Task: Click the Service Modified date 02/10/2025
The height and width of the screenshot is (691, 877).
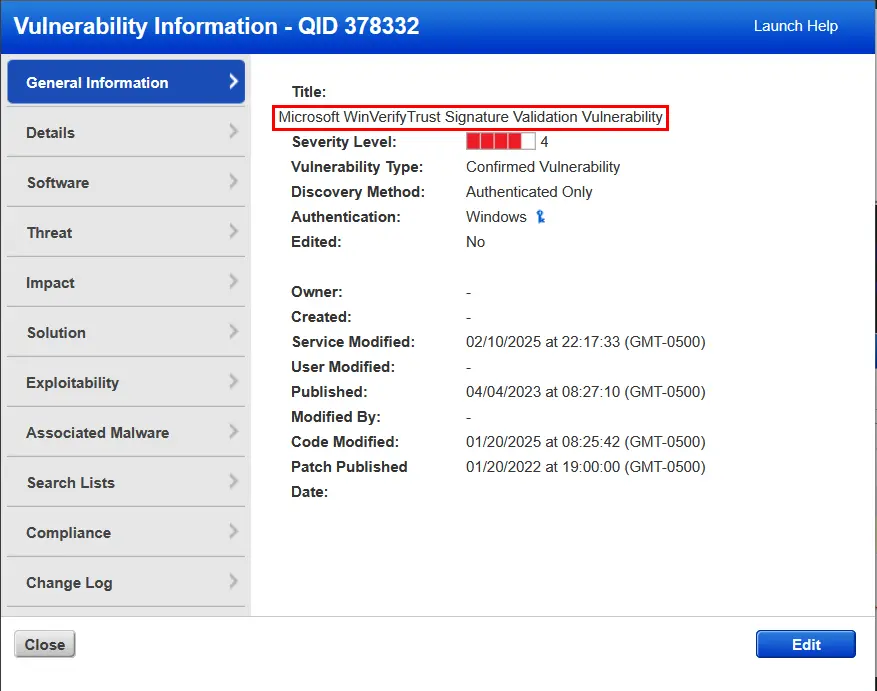Action: [586, 342]
